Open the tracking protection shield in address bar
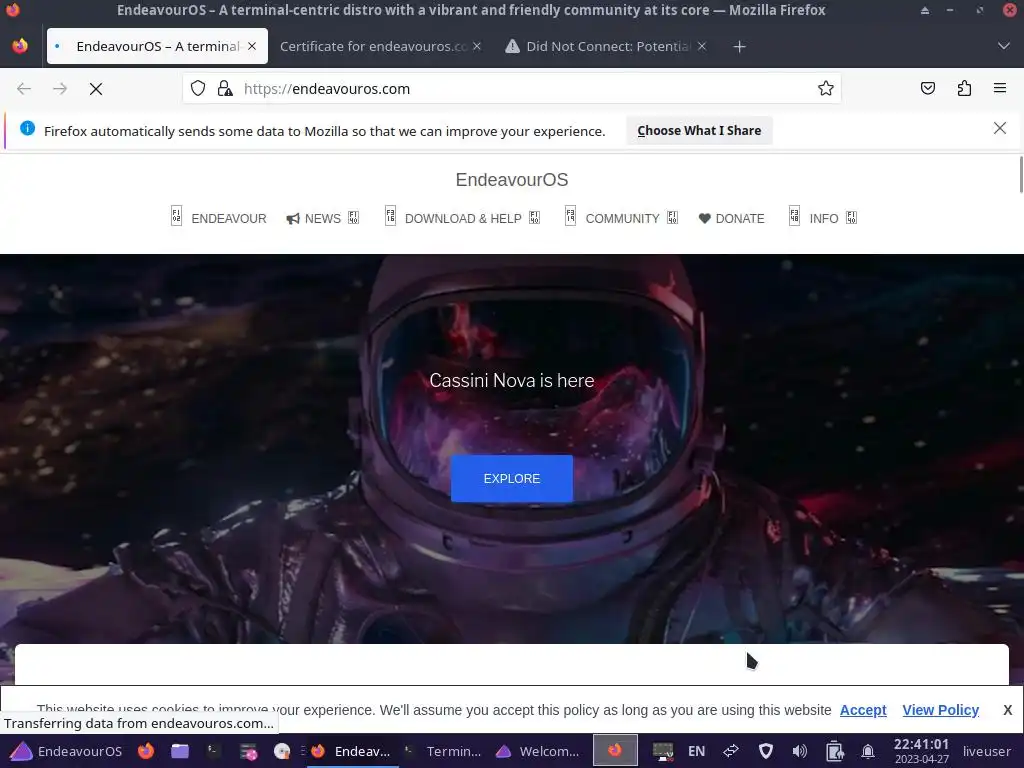Image resolution: width=1024 pixels, height=768 pixels. pos(198,88)
